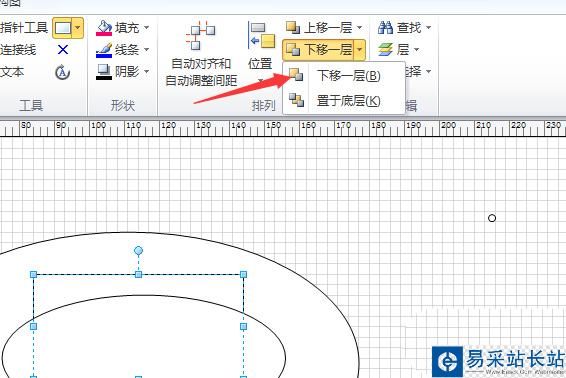This screenshot has width=566, height=378.
Task: Click the shadow icon
Action: (104, 71)
